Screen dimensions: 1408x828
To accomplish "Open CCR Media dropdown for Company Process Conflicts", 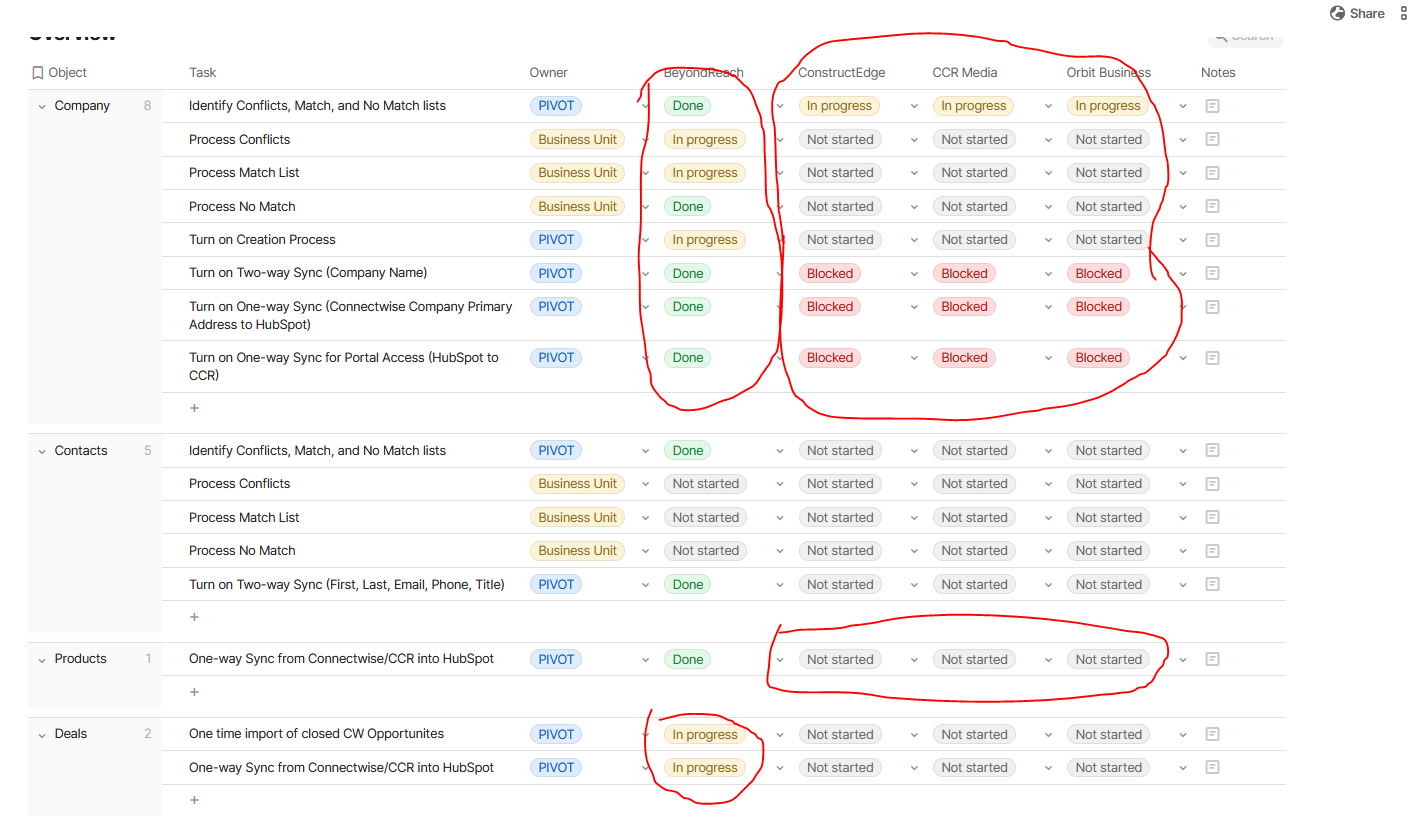I will point(1048,140).
